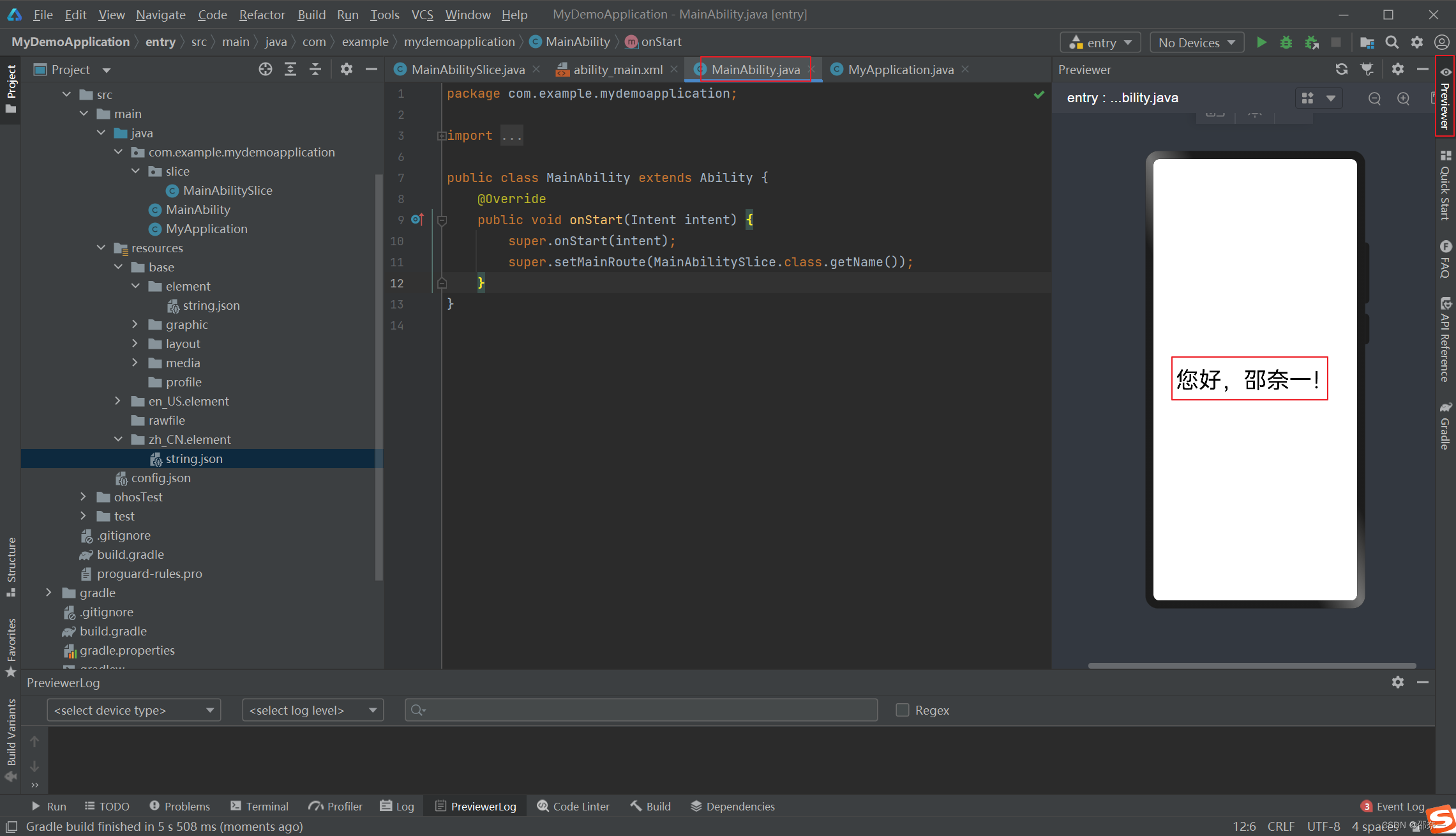Image resolution: width=1456 pixels, height=836 pixels.
Task: Click the Refresh icon in Previewer panel
Action: pyautogui.click(x=1343, y=69)
